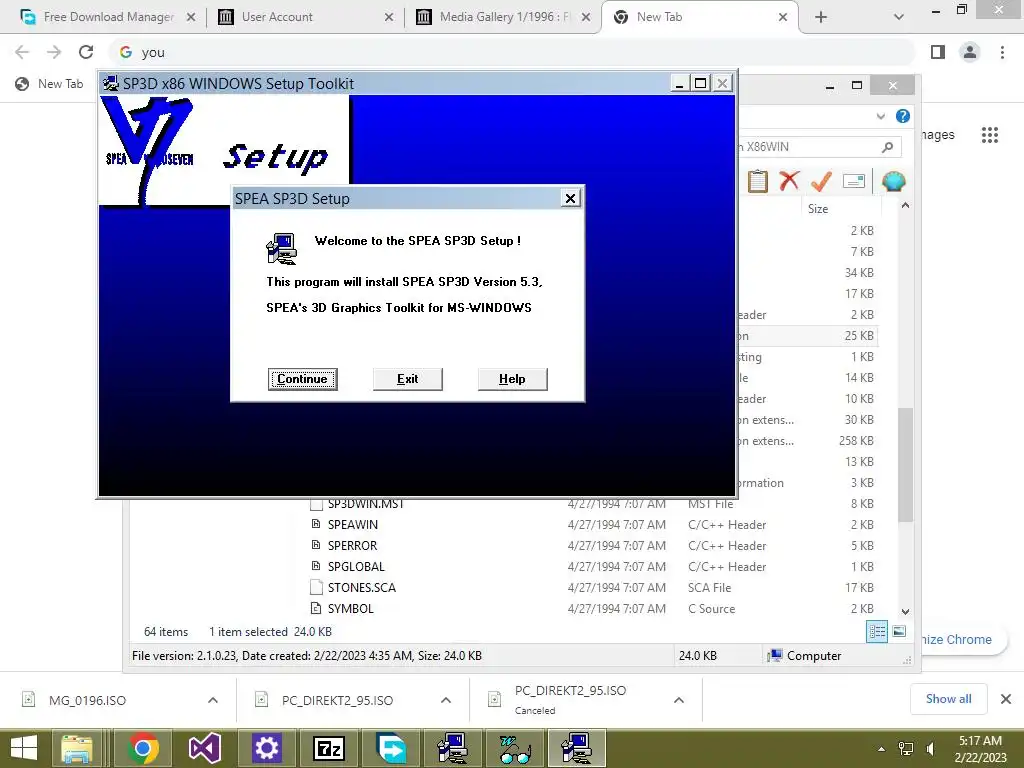The image size is (1024, 768).
Task: Switch Explorer to details view icon
Action: tap(876, 631)
